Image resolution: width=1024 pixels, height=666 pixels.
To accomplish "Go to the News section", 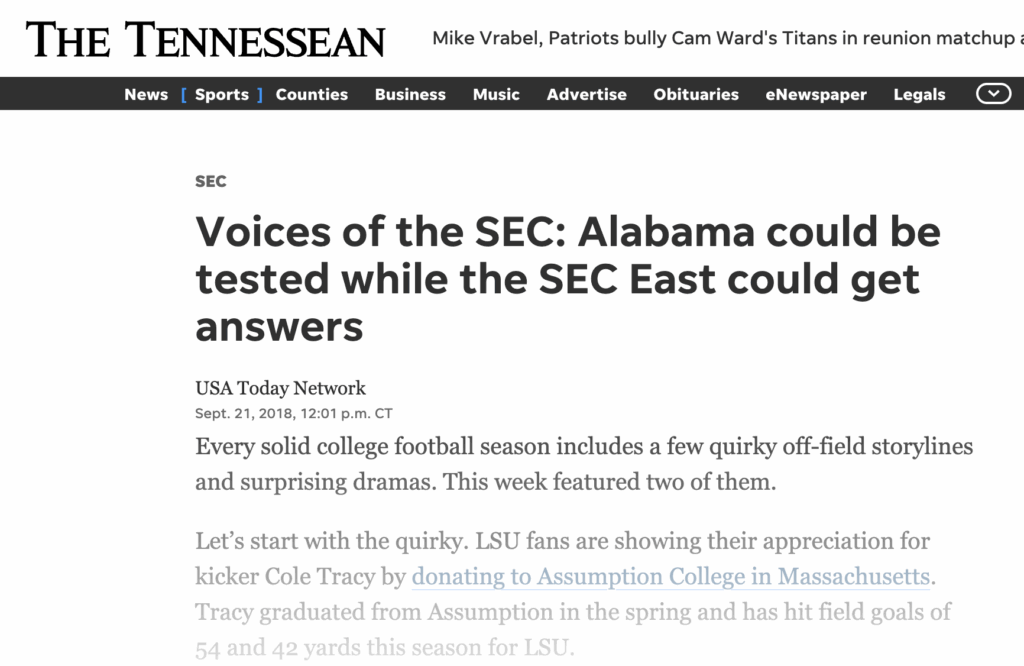I will pyautogui.click(x=146, y=95).
